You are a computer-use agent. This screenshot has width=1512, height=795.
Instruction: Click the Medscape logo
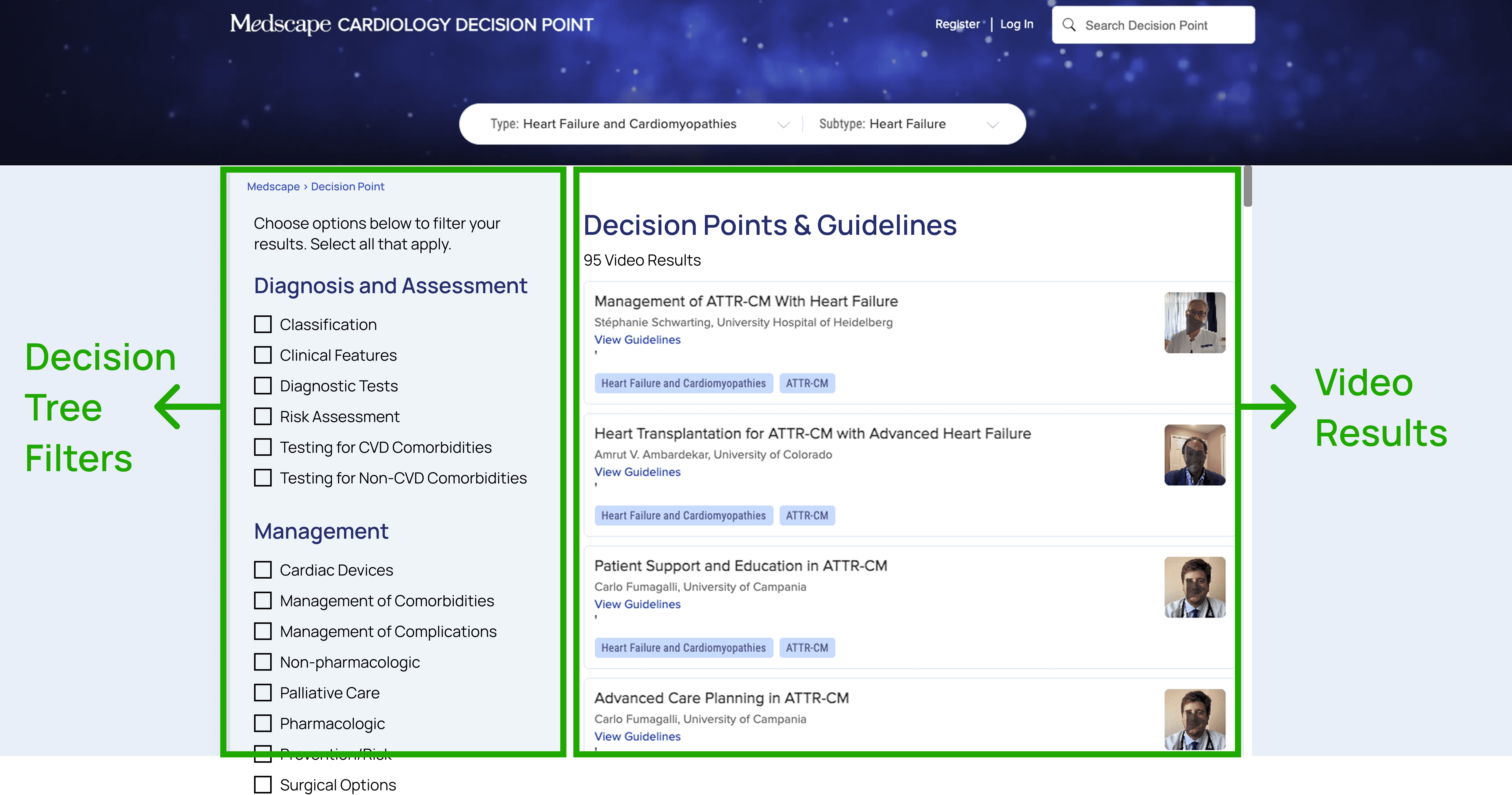tap(281, 24)
